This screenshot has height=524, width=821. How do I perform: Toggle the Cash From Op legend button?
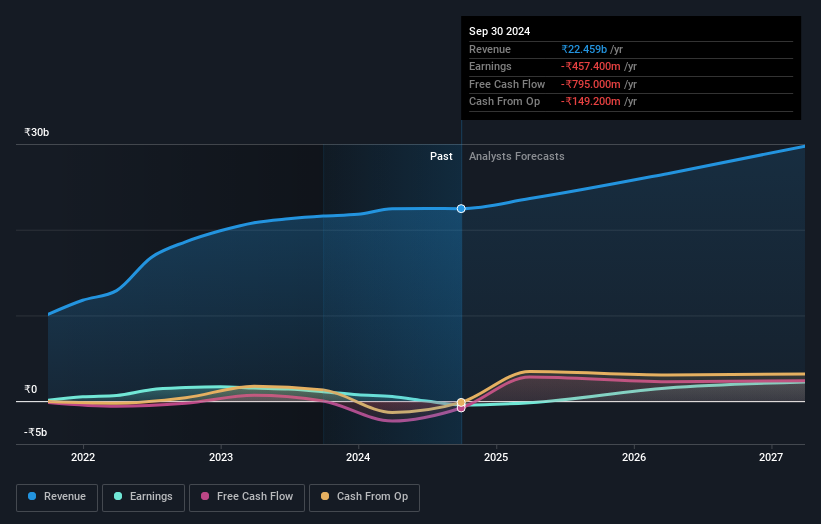coord(364,497)
